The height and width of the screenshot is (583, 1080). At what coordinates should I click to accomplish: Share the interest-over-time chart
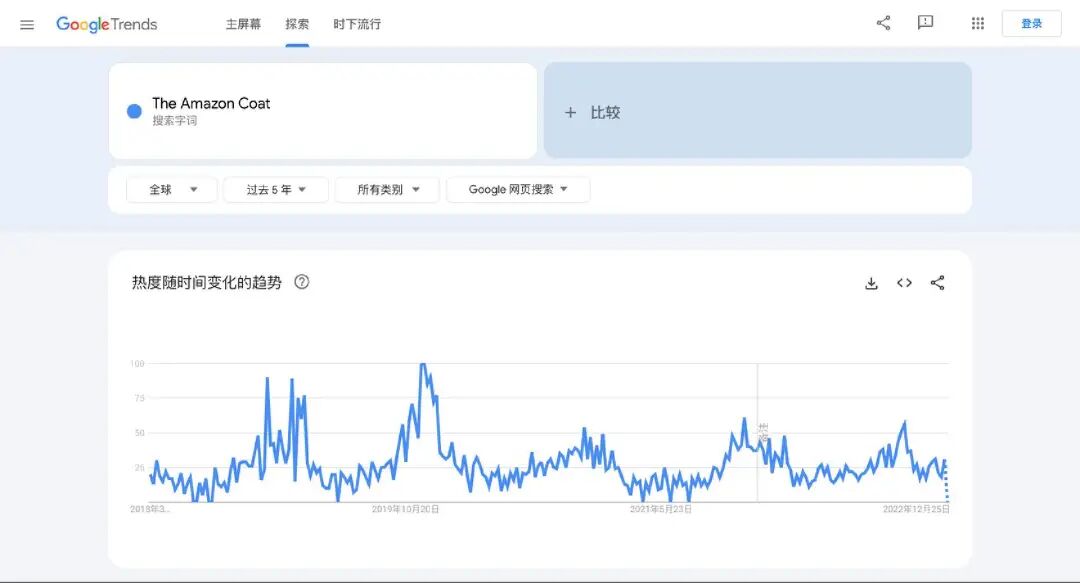click(937, 283)
